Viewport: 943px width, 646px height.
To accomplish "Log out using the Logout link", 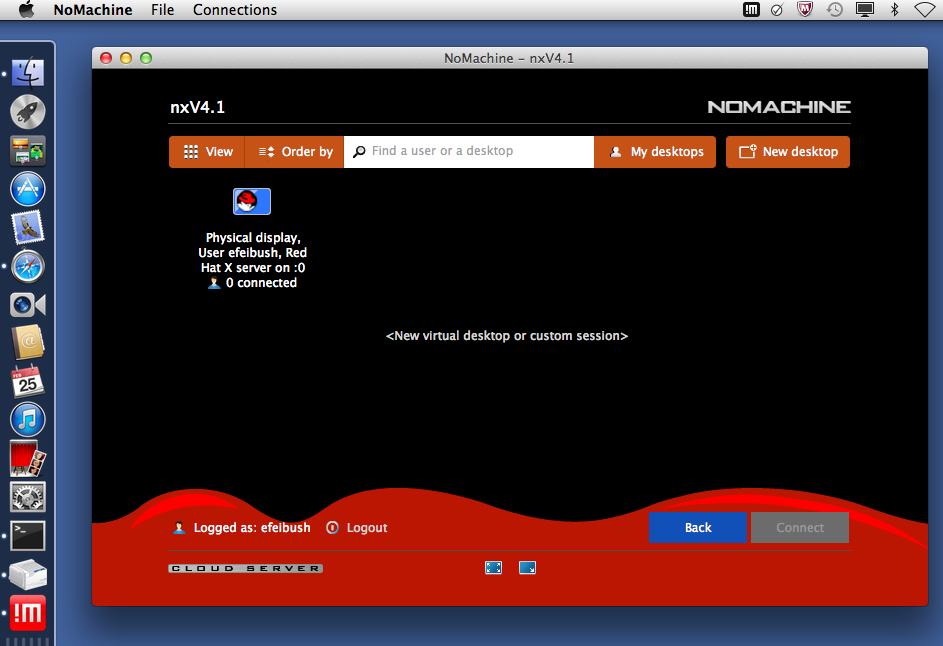I will (357, 528).
